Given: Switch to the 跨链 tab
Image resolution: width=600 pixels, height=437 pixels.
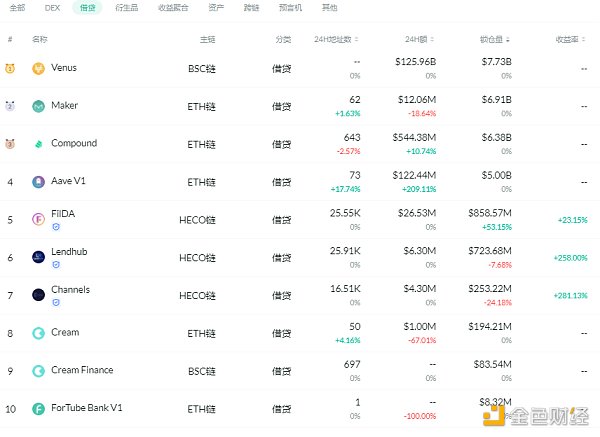Looking at the screenshot, I should 251,8.
